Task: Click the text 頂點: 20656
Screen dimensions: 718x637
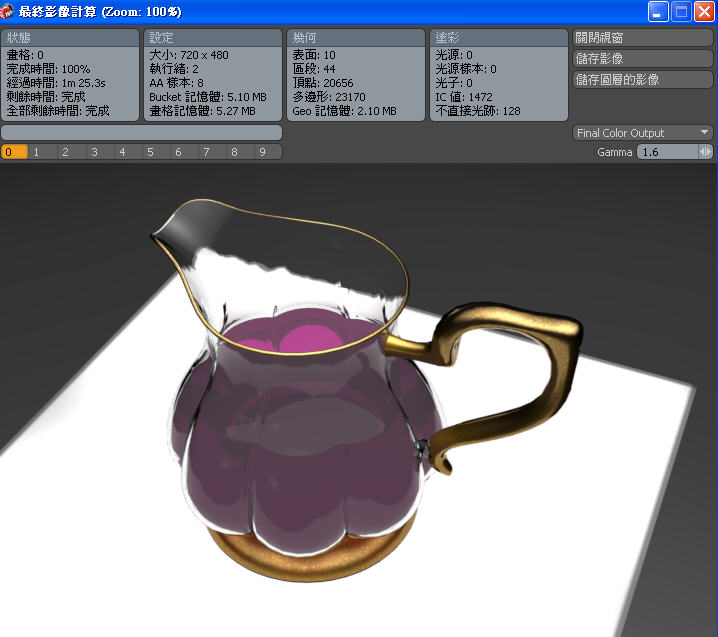Action: coord(323,83)
